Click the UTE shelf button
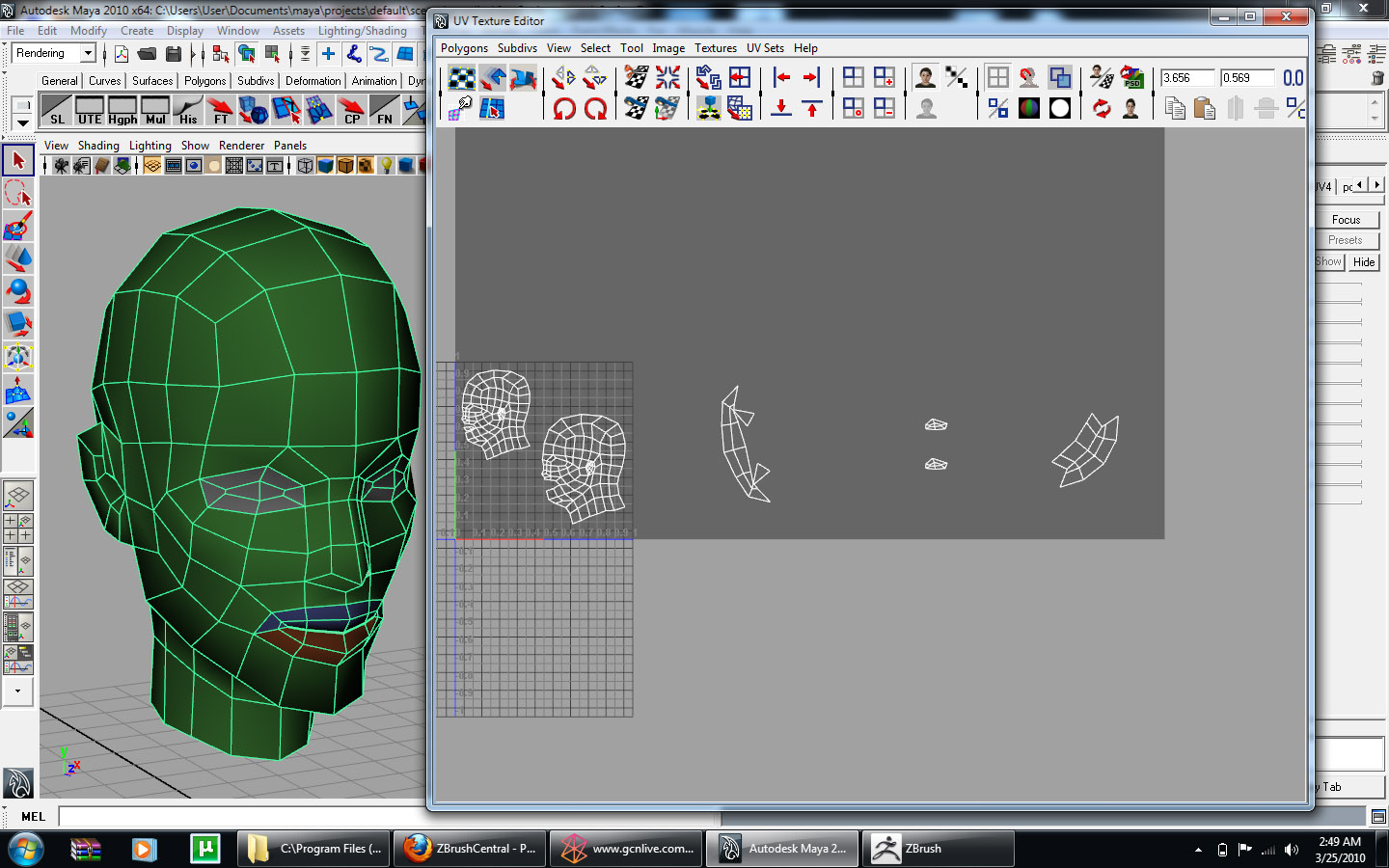Screen dimensions: 1389x868 click(x=90, y=110)
